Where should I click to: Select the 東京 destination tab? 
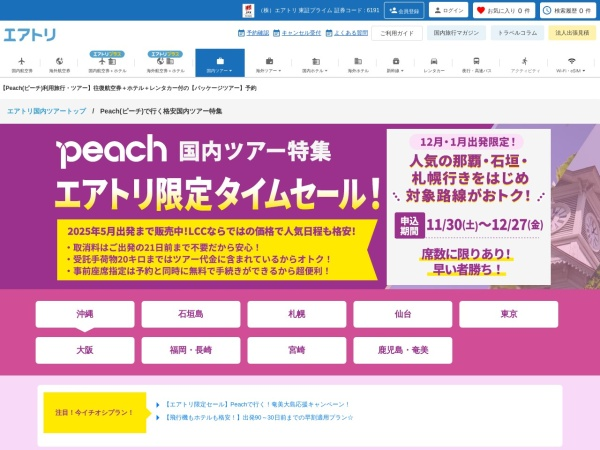coord(509,314)
